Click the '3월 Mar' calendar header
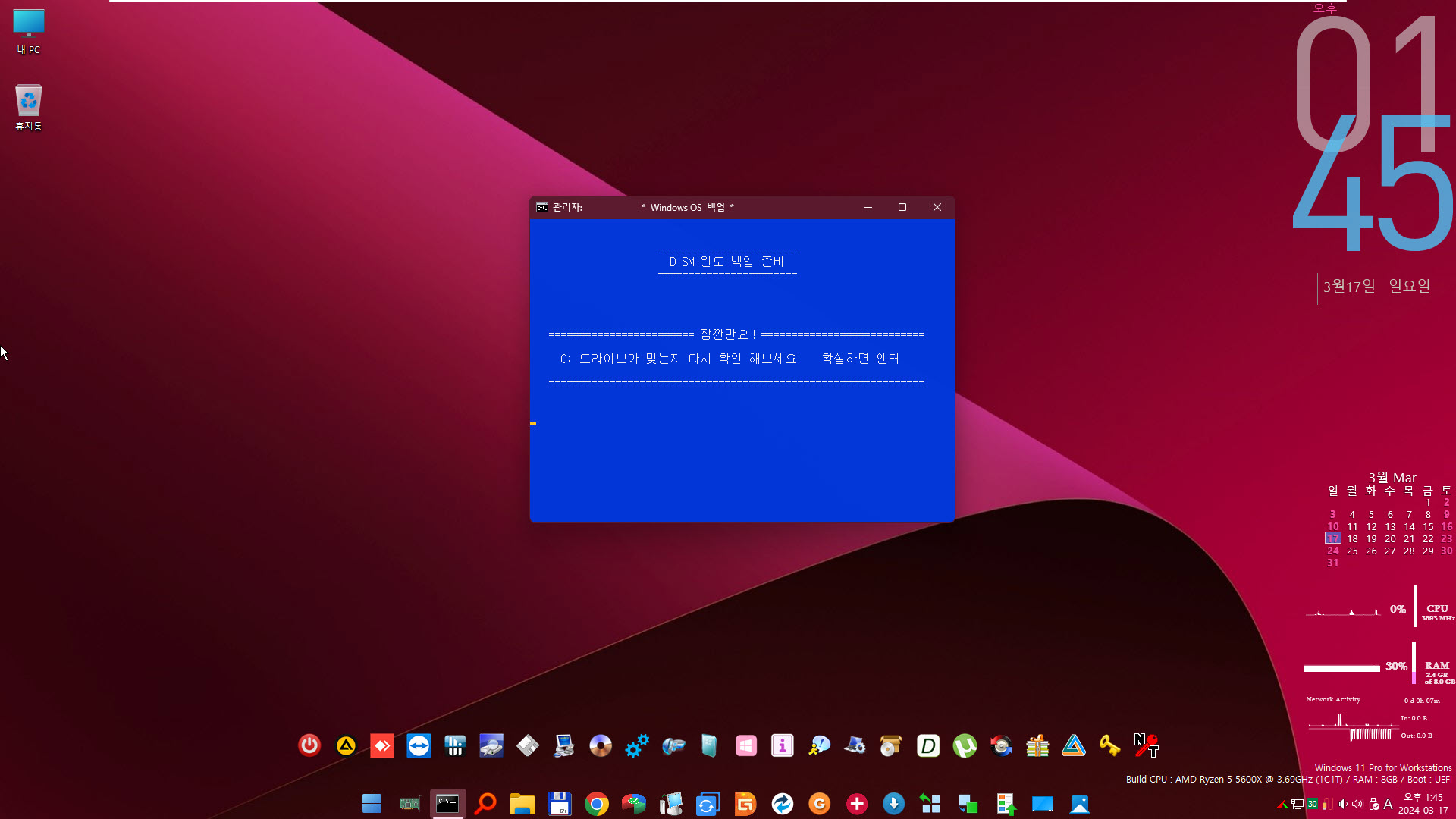Image resolution: width=1456 pixels, height=819 pixels. coord(1392,478)
